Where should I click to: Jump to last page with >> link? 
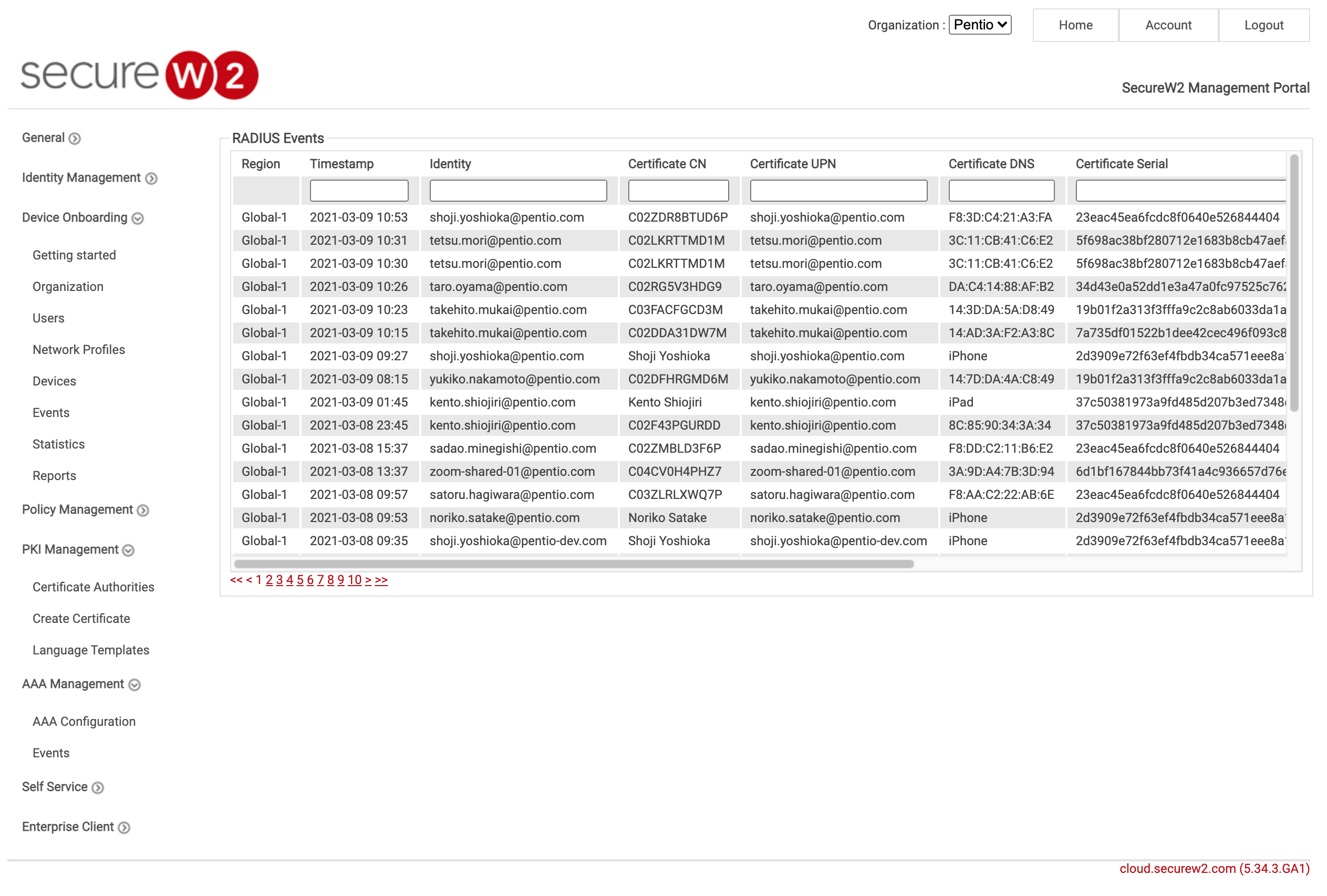(x=381, y=580)
